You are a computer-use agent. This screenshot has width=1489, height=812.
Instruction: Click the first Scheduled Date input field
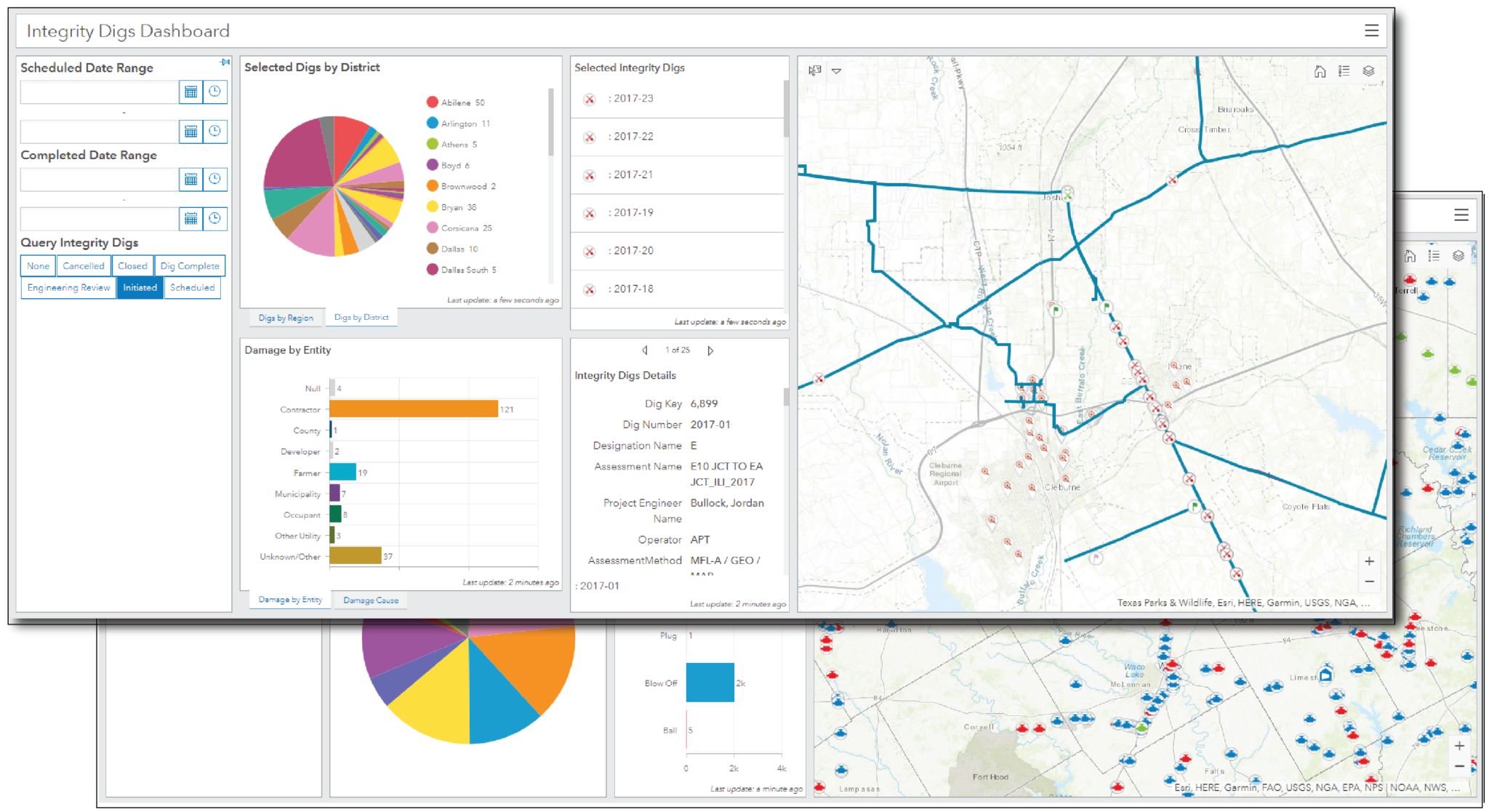pos(100,92)
